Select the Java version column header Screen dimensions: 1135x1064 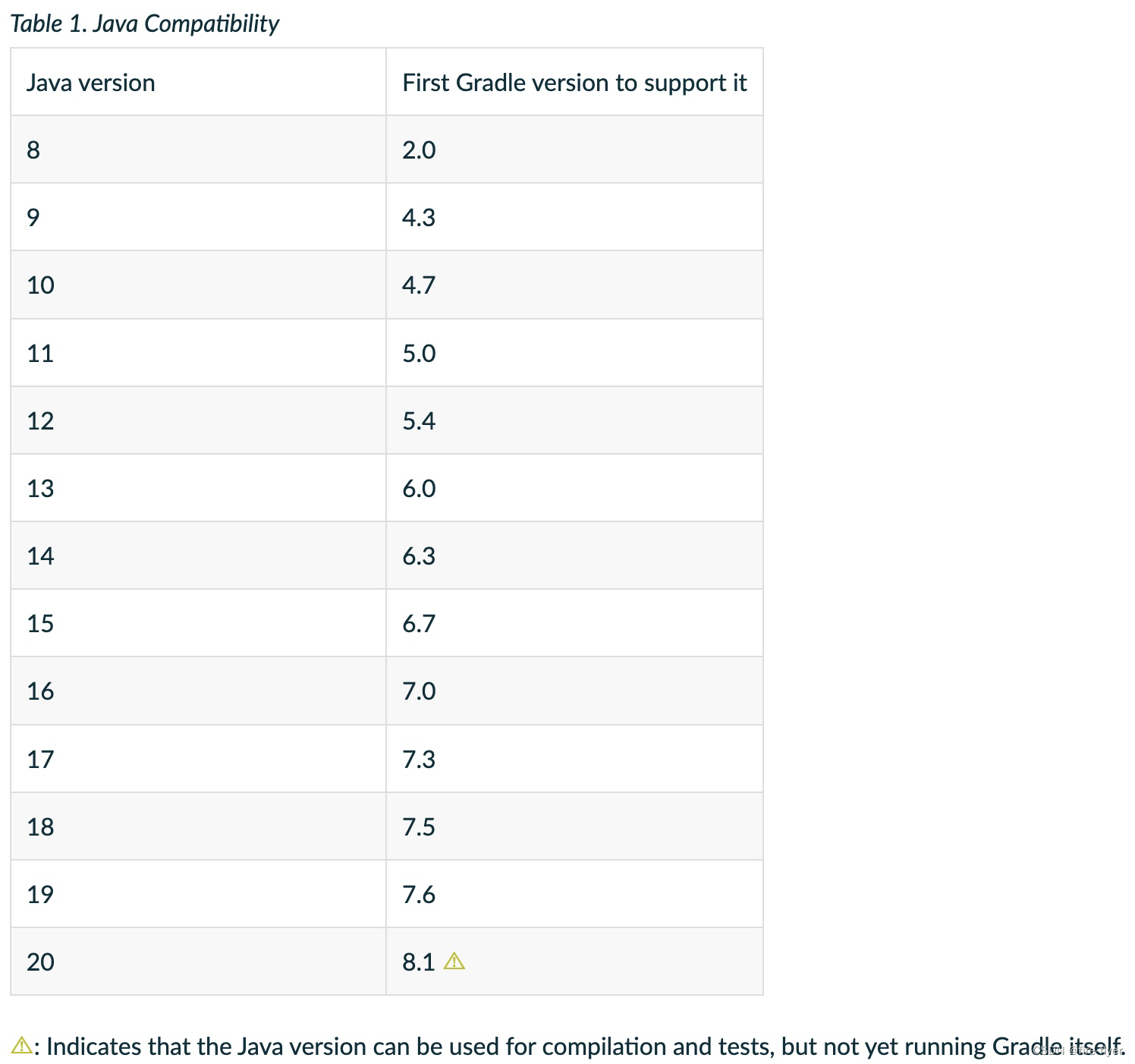click(198, 82)
